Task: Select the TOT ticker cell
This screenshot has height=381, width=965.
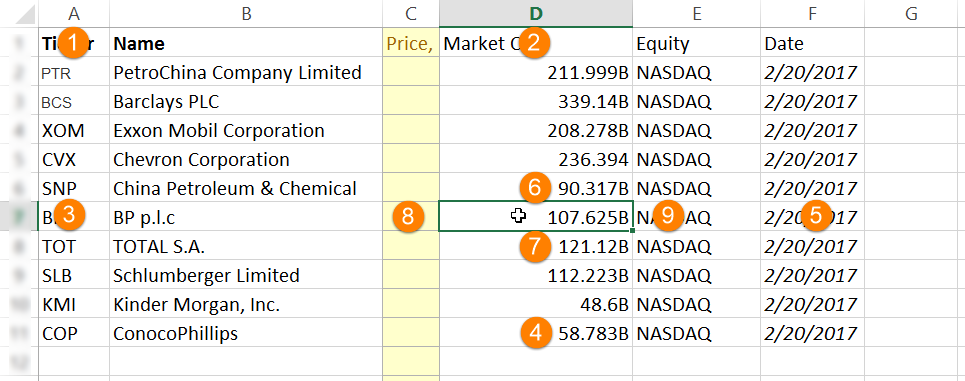Action: [74, 246]
